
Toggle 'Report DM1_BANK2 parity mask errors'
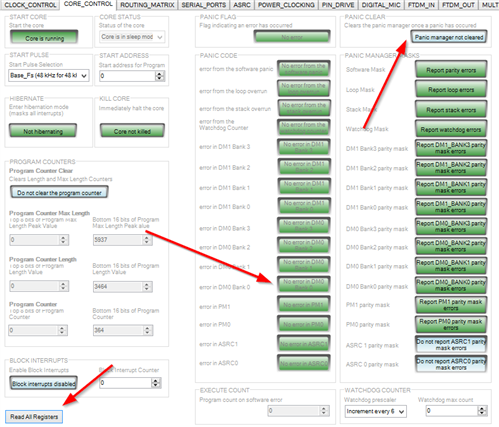pos(451,168)
